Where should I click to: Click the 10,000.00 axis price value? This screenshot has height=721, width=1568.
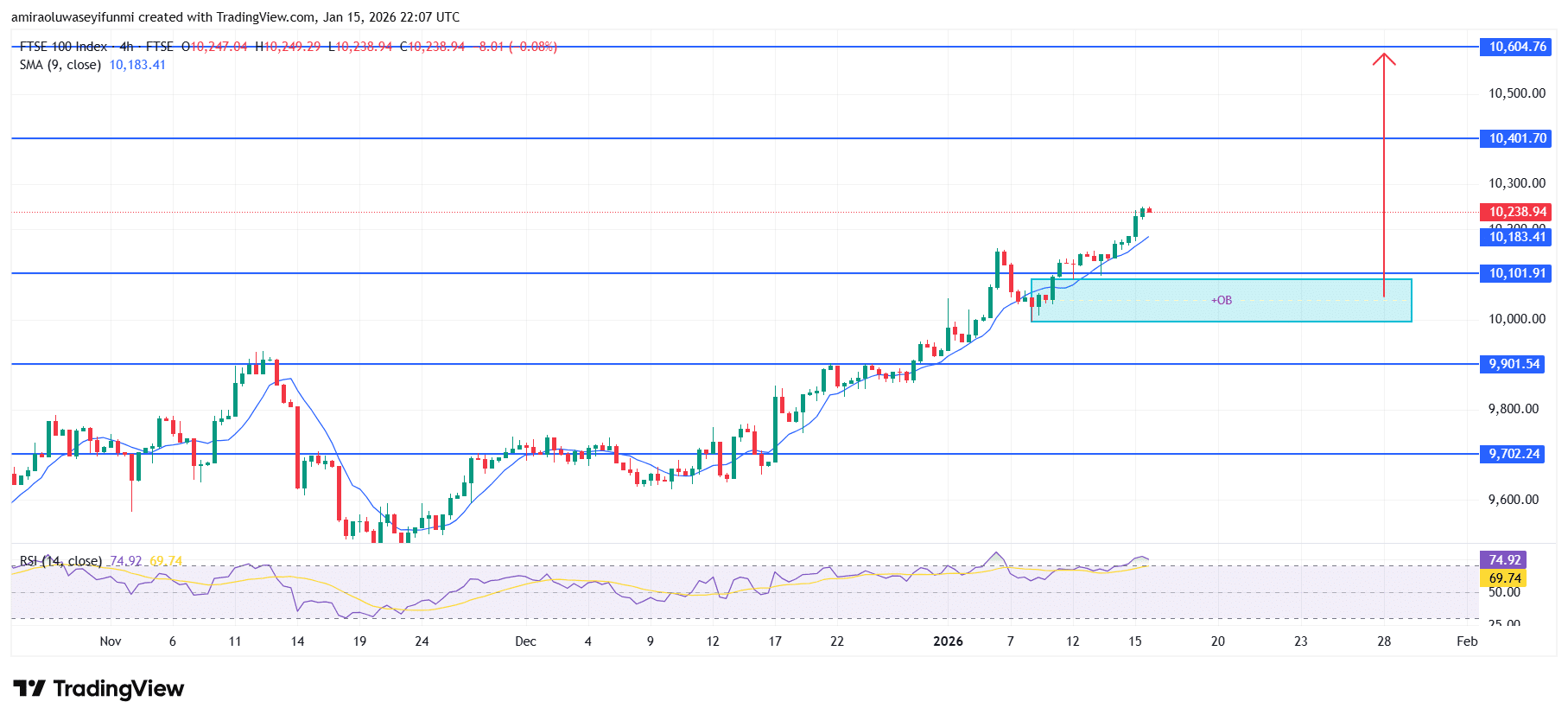1517,319
